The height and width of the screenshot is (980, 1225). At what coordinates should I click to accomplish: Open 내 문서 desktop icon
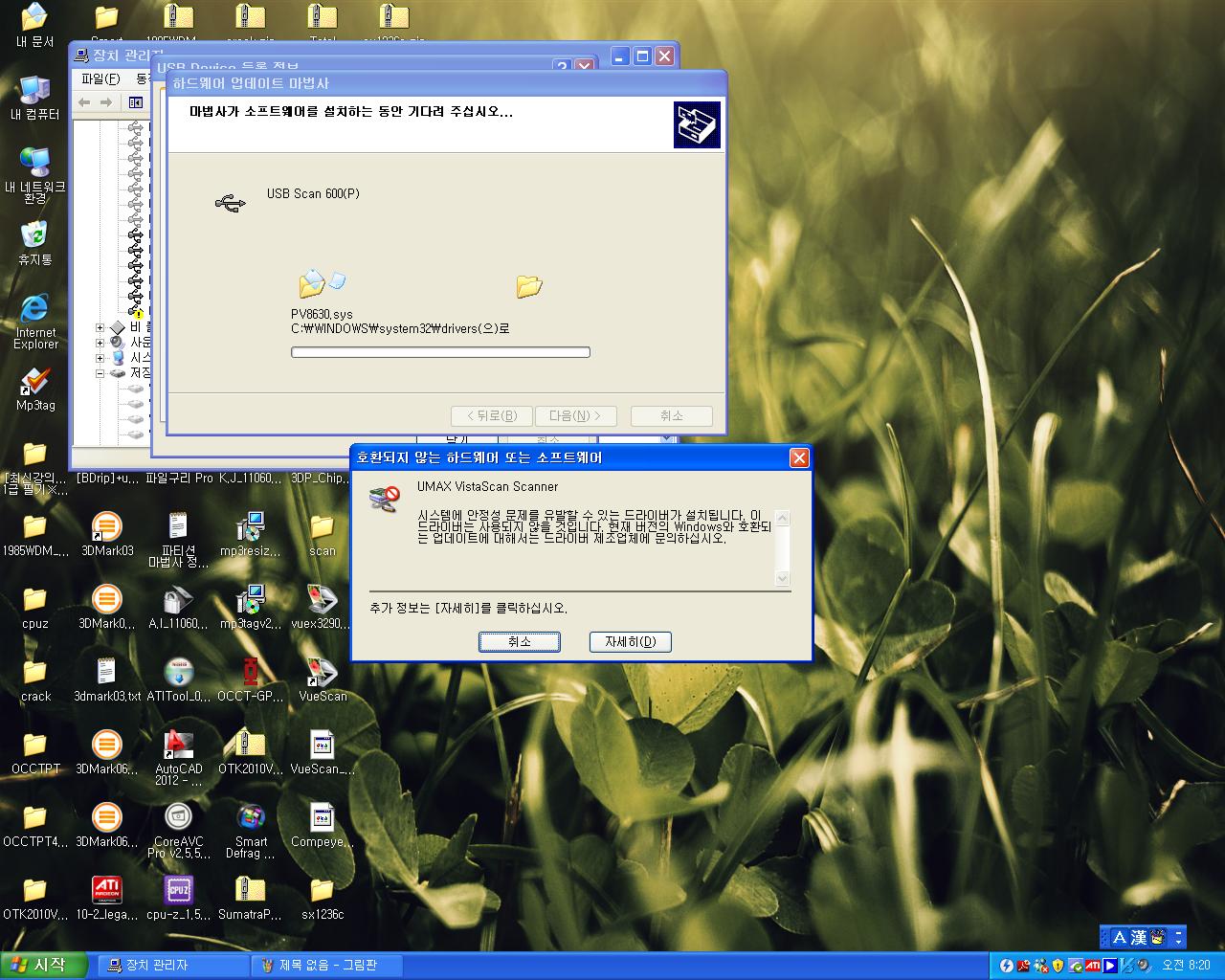tap(35, 27)
